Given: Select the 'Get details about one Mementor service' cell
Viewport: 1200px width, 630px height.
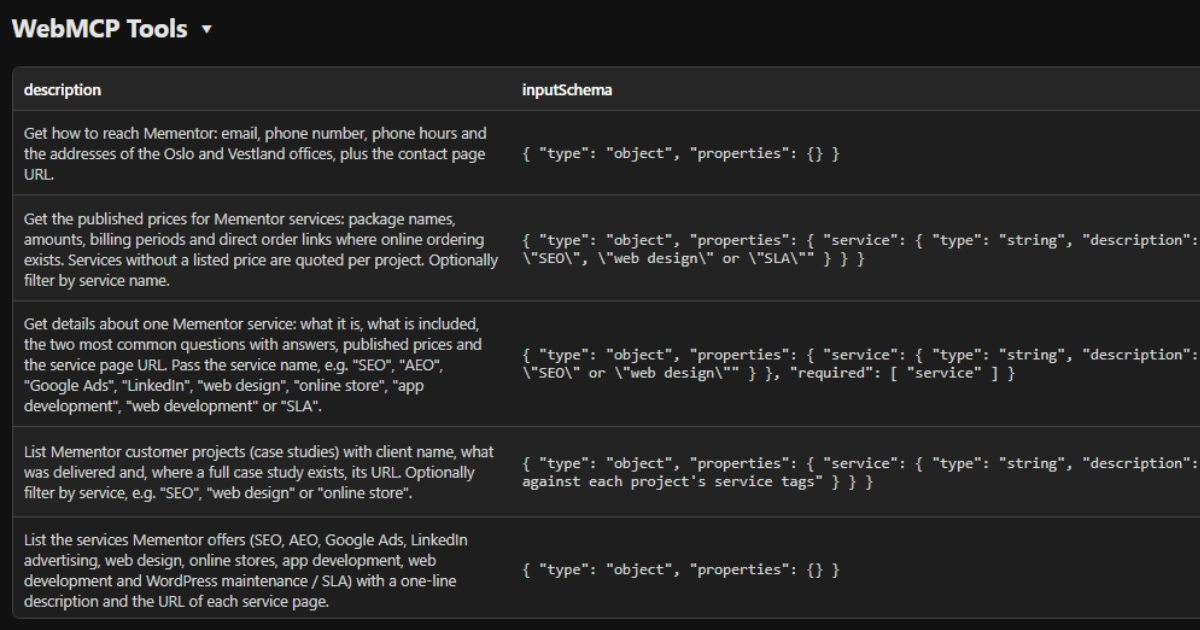Looking at the screenshot, I should click(x=261, y=364).
